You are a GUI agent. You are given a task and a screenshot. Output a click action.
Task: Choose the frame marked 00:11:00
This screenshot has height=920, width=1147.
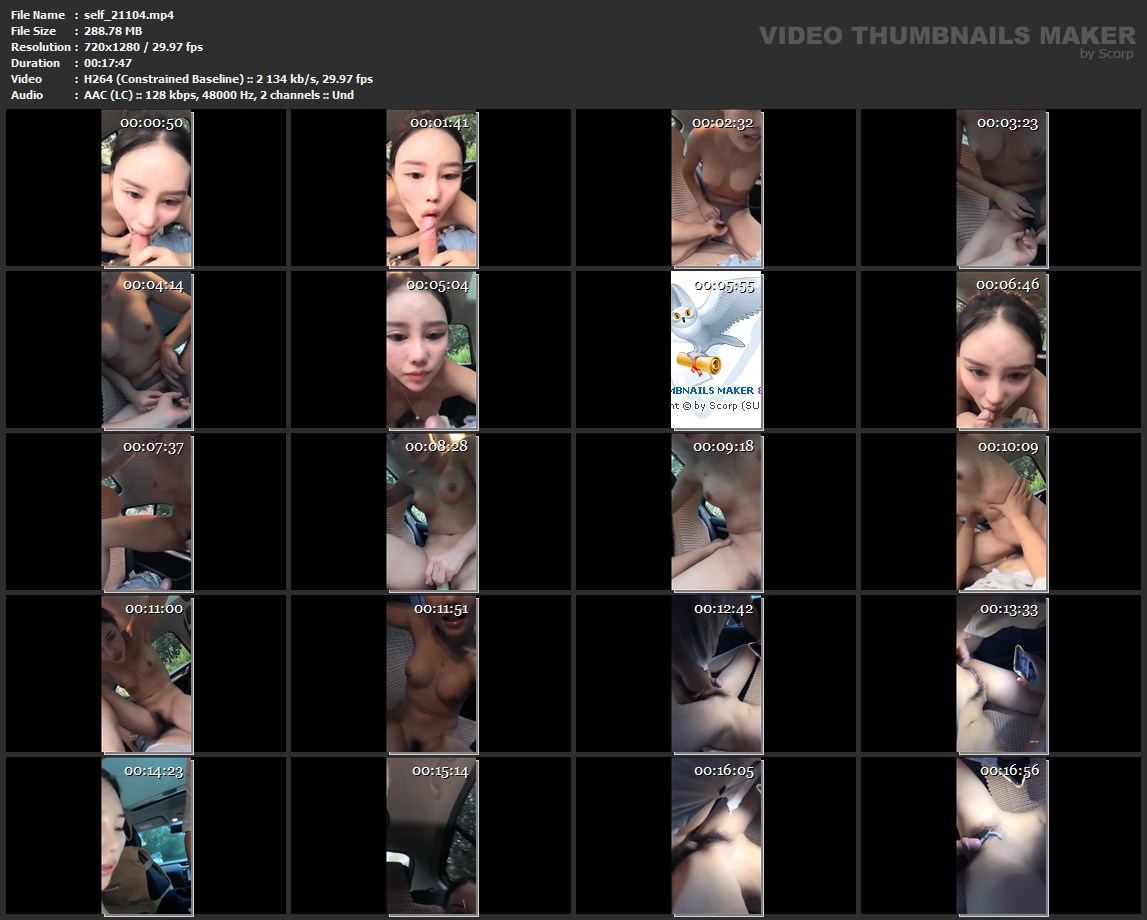point(147,674)
